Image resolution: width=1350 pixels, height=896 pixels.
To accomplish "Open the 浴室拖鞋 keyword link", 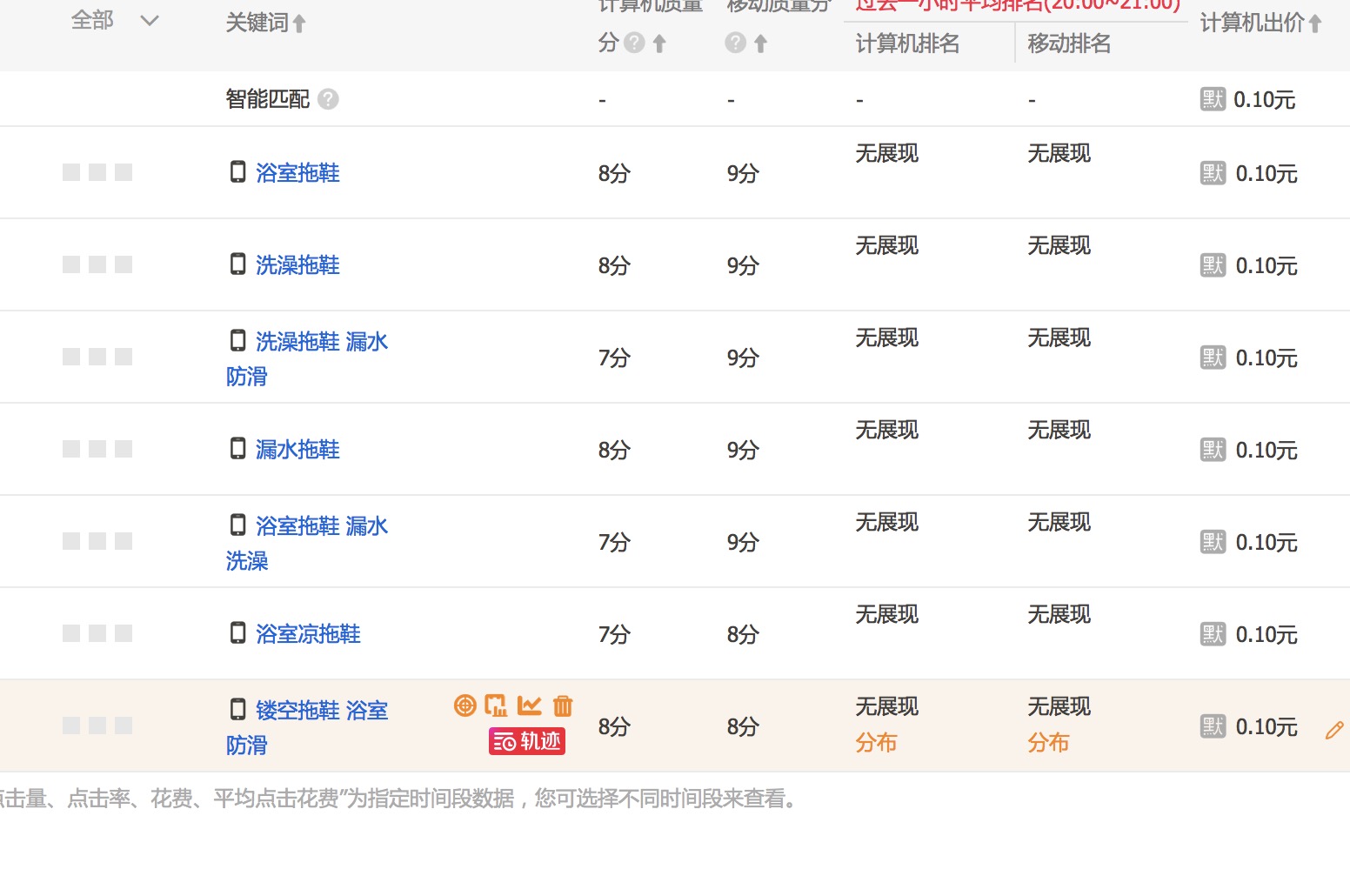I will [x=297, y=172].
